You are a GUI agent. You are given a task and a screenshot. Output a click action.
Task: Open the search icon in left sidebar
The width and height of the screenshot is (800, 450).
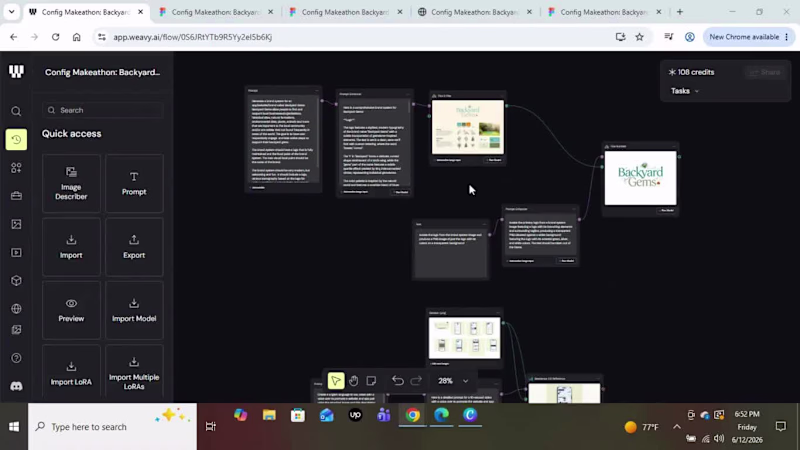click(16, 111)
